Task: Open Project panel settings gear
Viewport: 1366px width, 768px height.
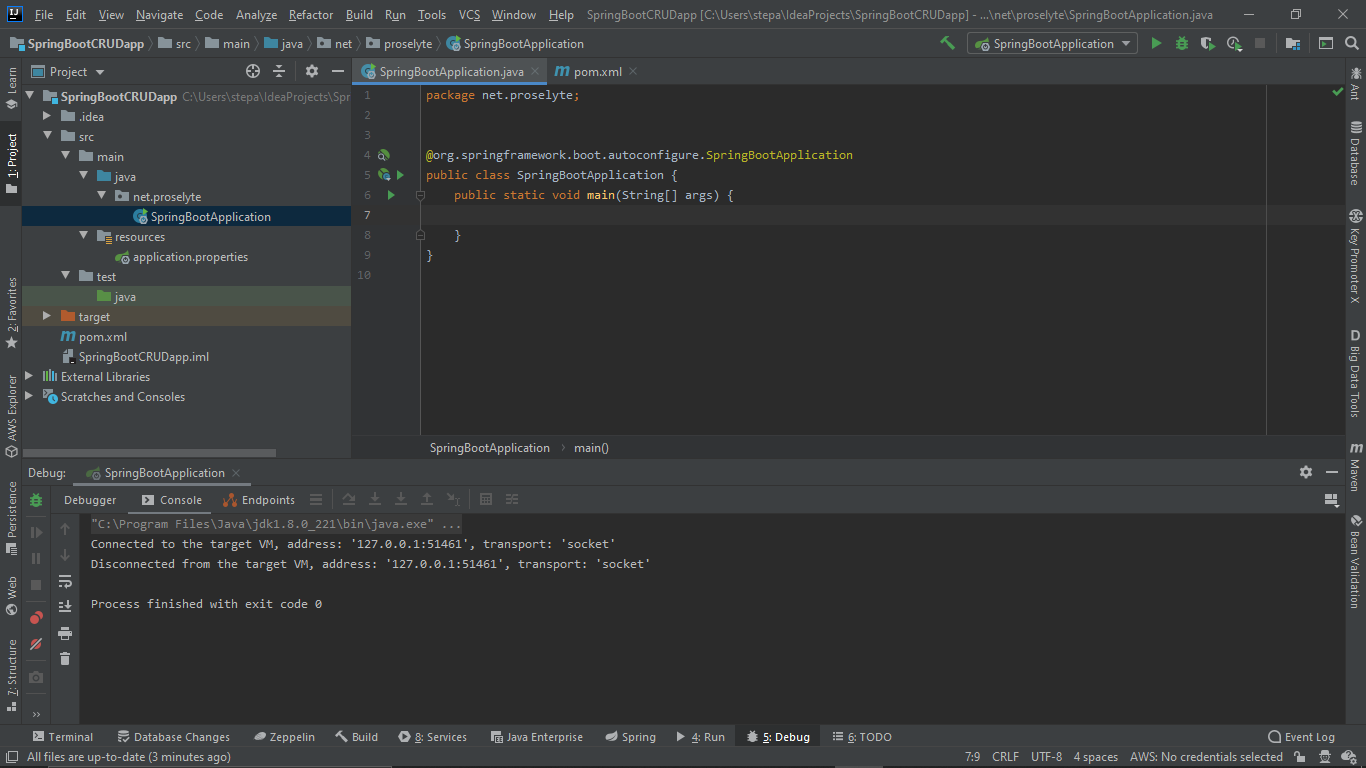Action: (312, 71)
